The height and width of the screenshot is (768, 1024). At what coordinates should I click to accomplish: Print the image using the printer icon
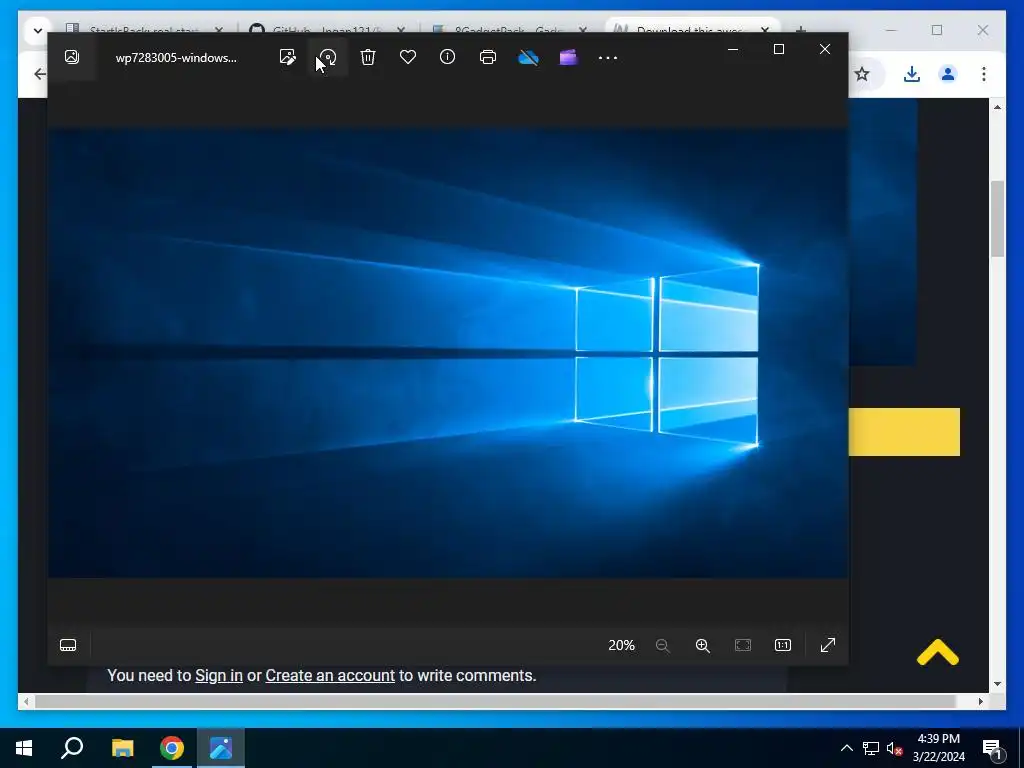488,57
